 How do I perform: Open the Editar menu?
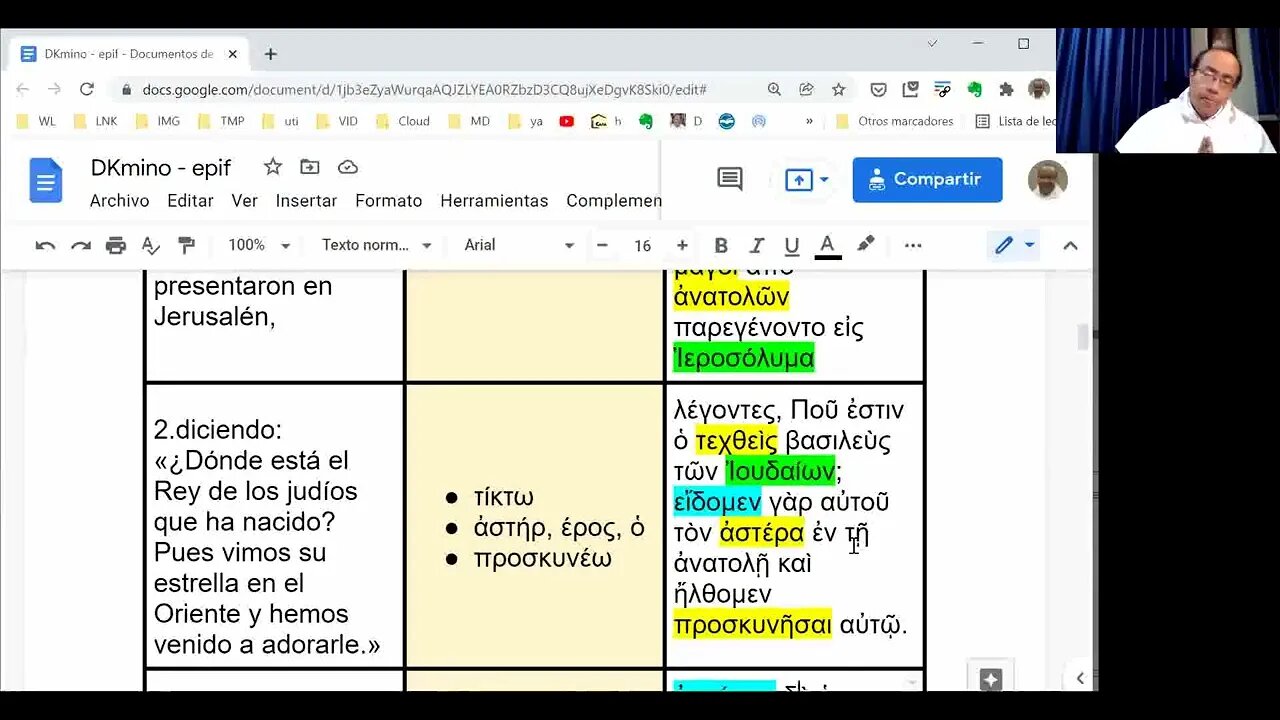[x=190, y=201]
